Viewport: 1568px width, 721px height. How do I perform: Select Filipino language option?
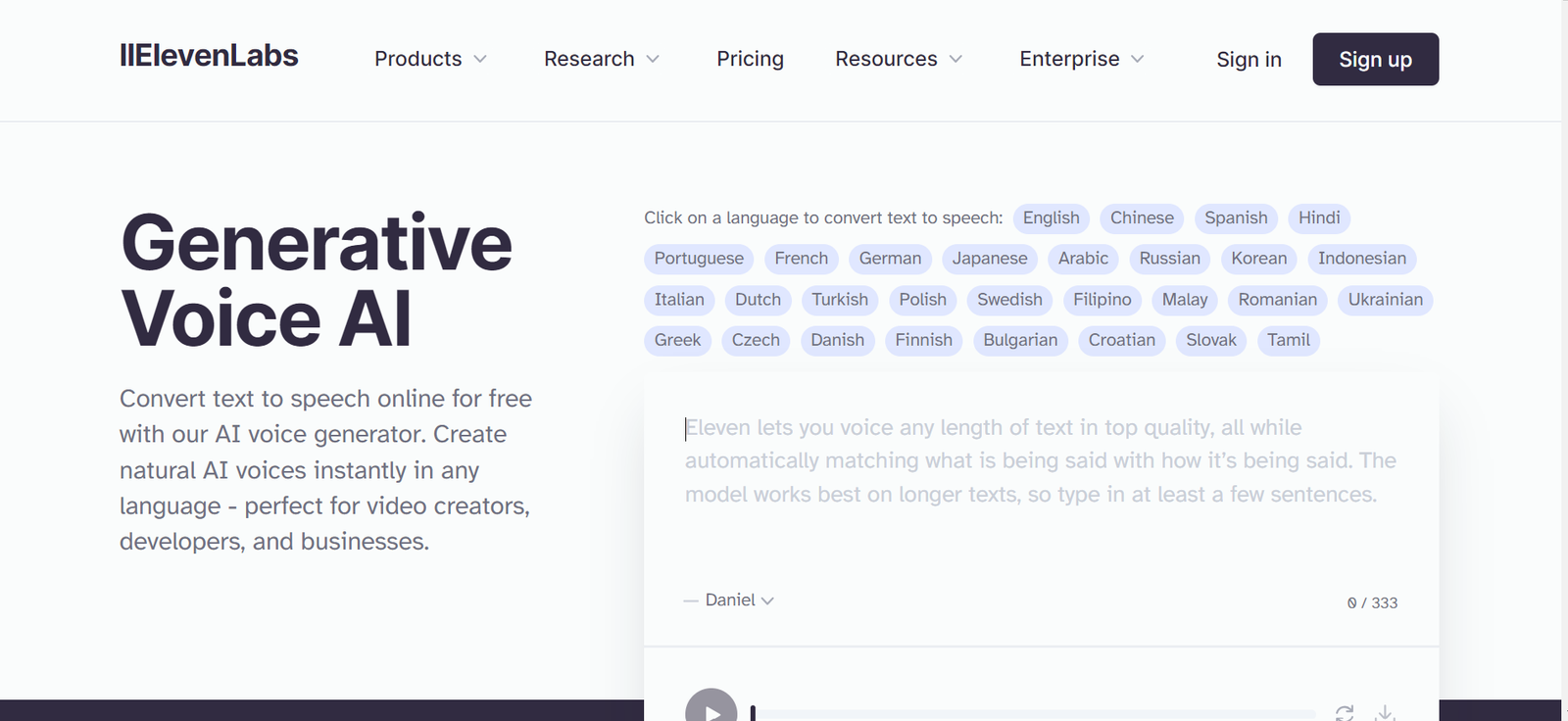coord(1102,300)
